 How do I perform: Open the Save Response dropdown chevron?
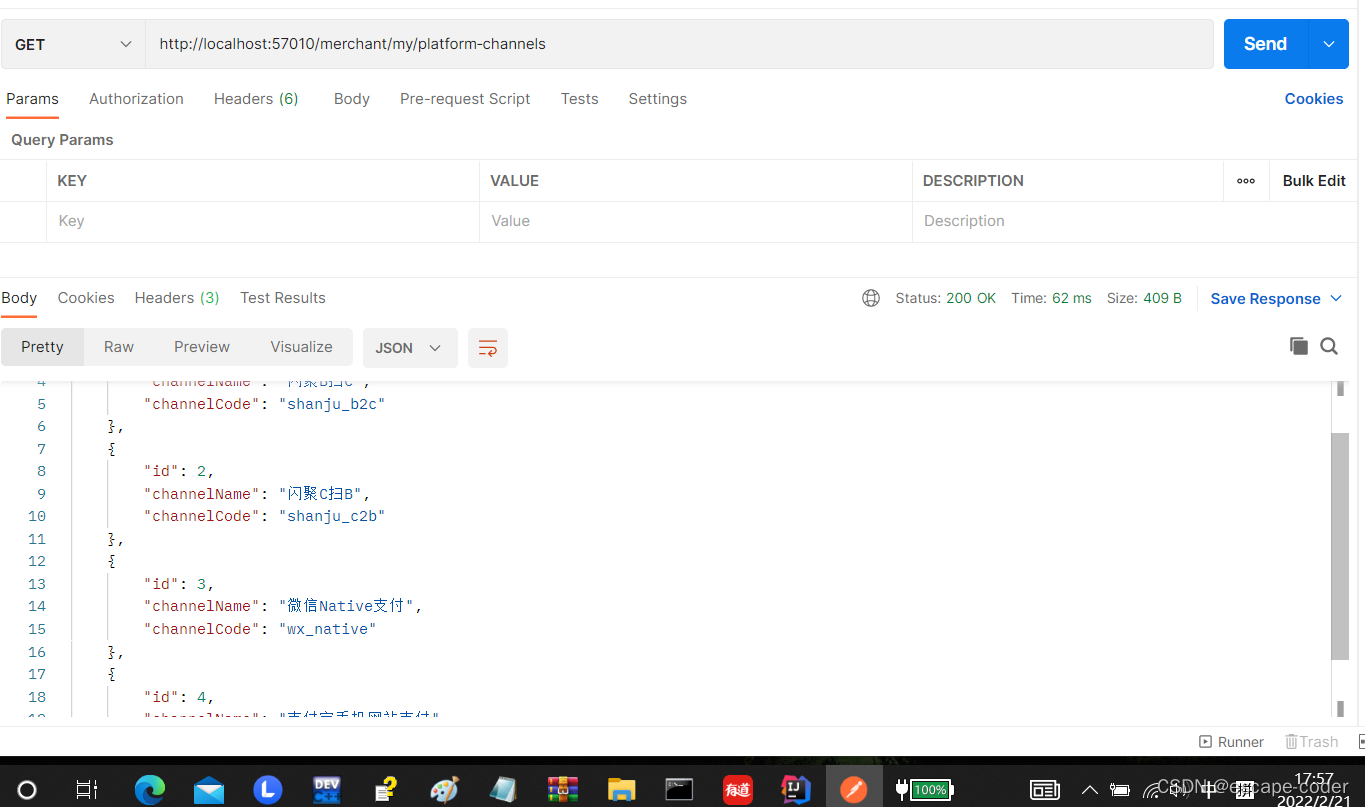coord(1336,299)
